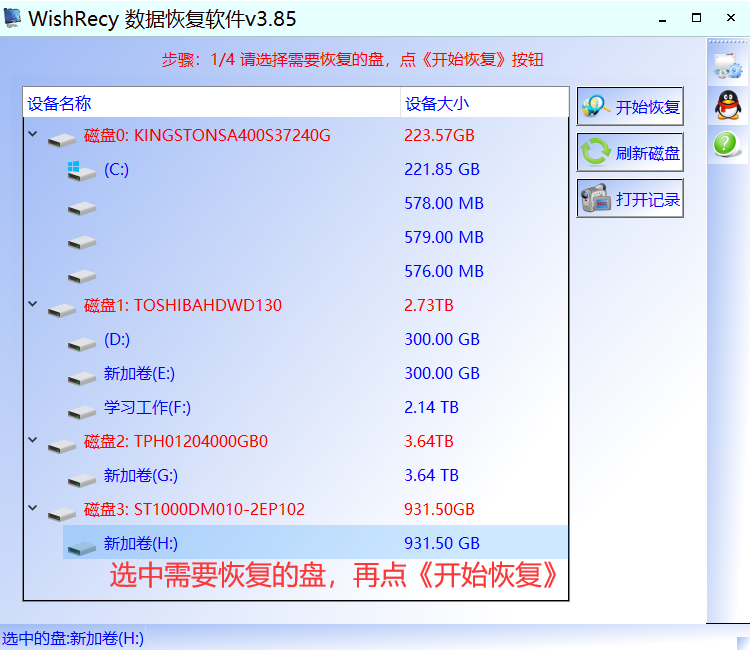Click the highlighted drive icon beside 新加卷(H:)
The height and width of the screenshot is (650, 750).
click(82, 548)
